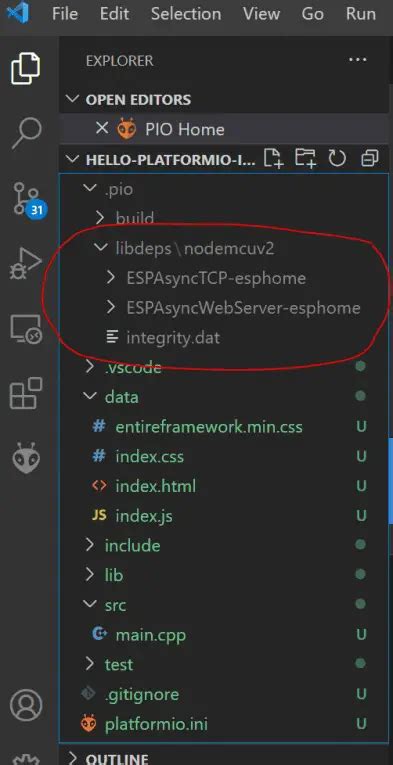Screen dimensions: 393x765
Task: Open integrity.dat file
Action: pos(173,337)
